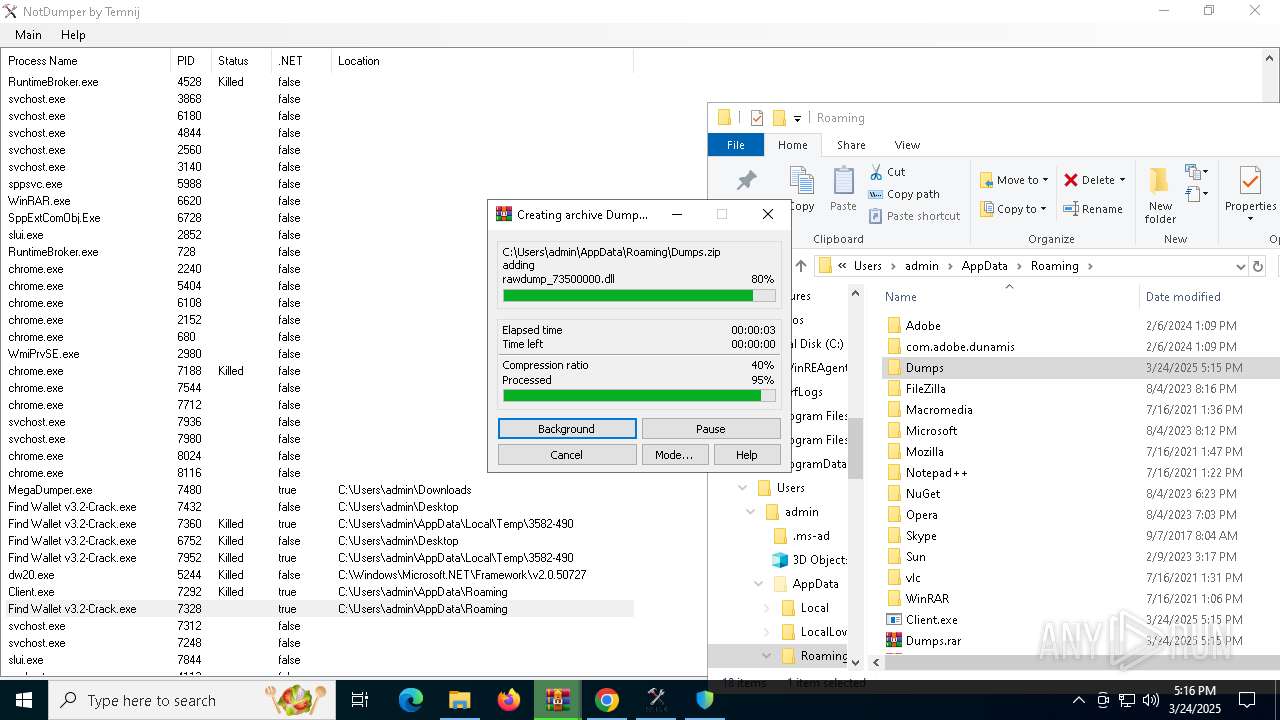1280x720 pixels.
Task: Open Chrome from the taskbar
Action: 607,700
